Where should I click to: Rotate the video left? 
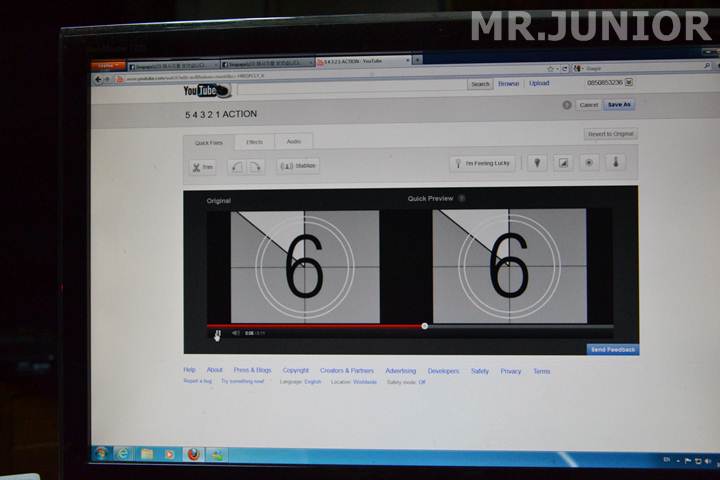click(236, 167)
